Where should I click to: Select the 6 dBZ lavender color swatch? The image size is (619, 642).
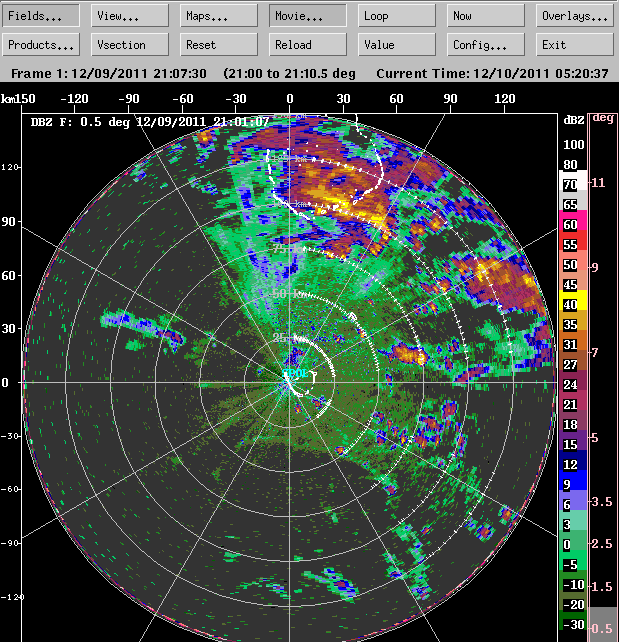[x=573, y=500]
